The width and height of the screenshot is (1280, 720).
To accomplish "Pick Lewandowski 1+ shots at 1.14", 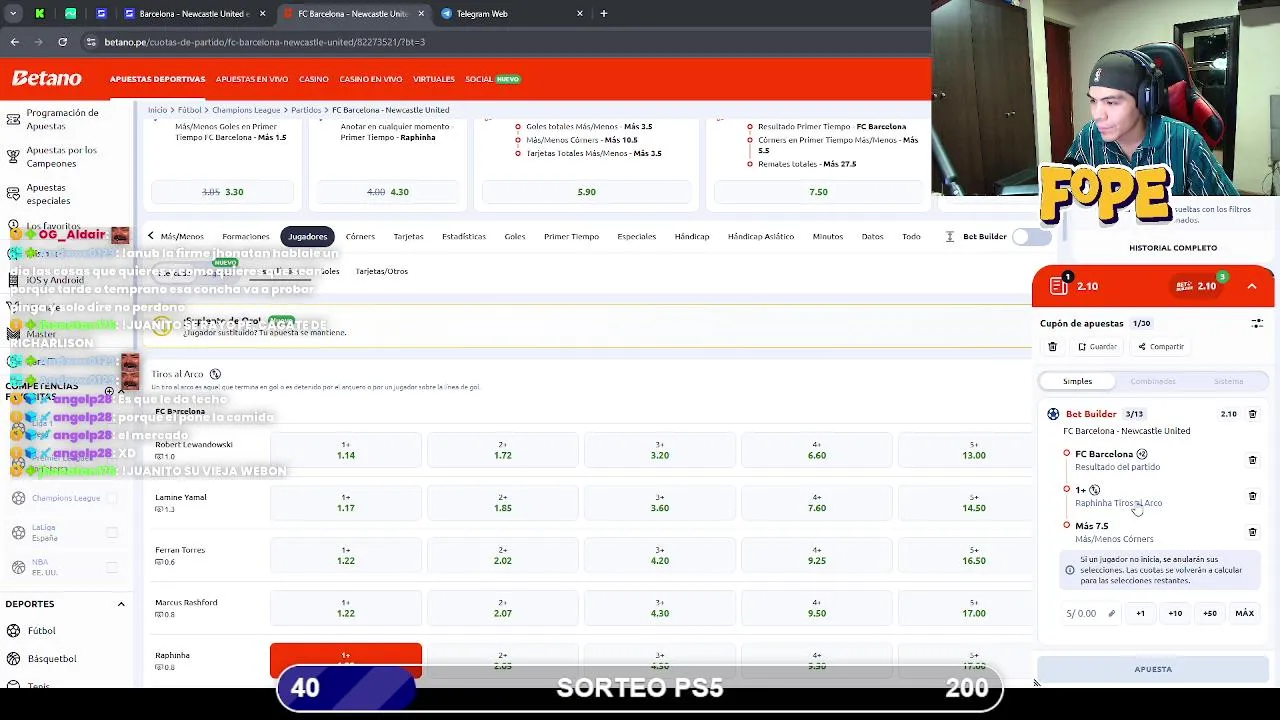I will [346, 450].
